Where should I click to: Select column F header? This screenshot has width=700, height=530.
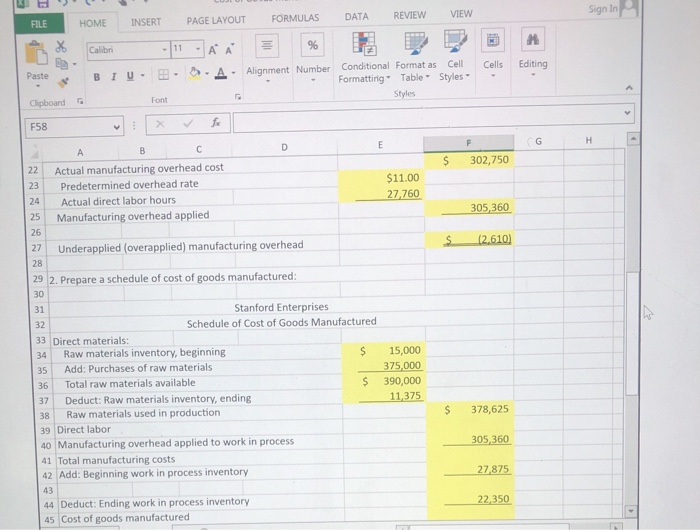pos(468,143)
